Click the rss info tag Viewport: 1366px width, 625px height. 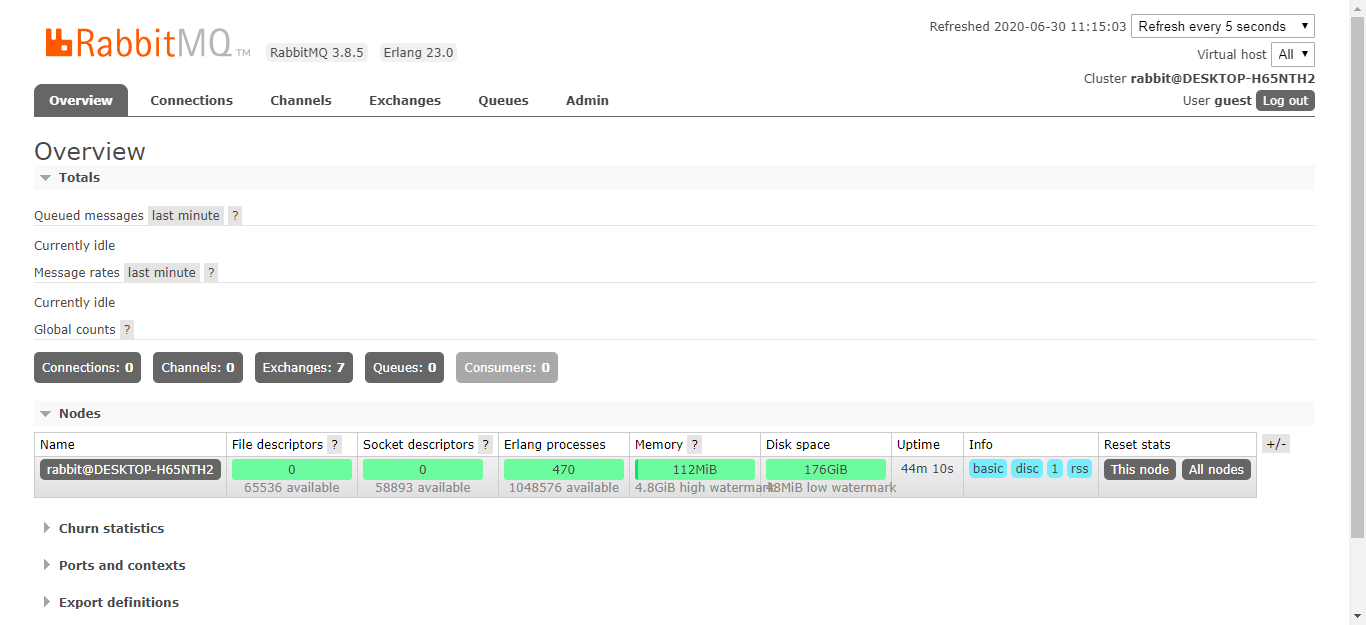tap(1079, 468)
